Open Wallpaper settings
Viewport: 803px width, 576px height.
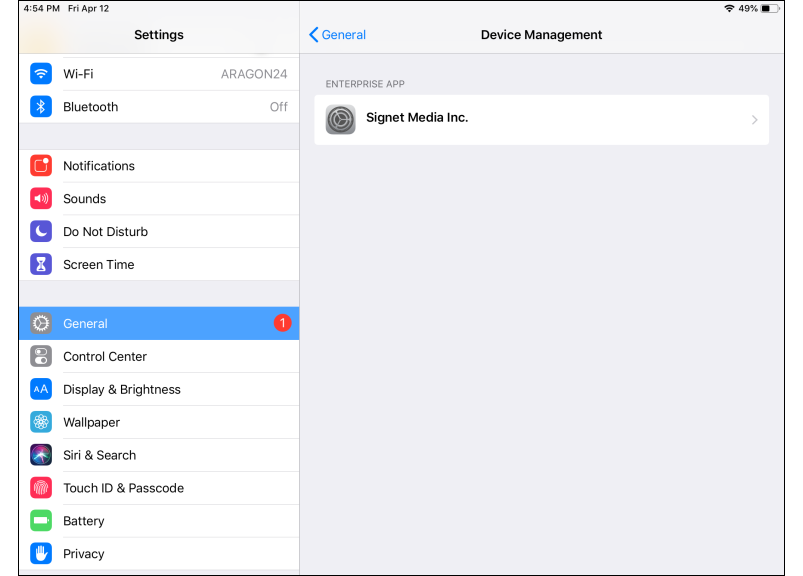91,423
